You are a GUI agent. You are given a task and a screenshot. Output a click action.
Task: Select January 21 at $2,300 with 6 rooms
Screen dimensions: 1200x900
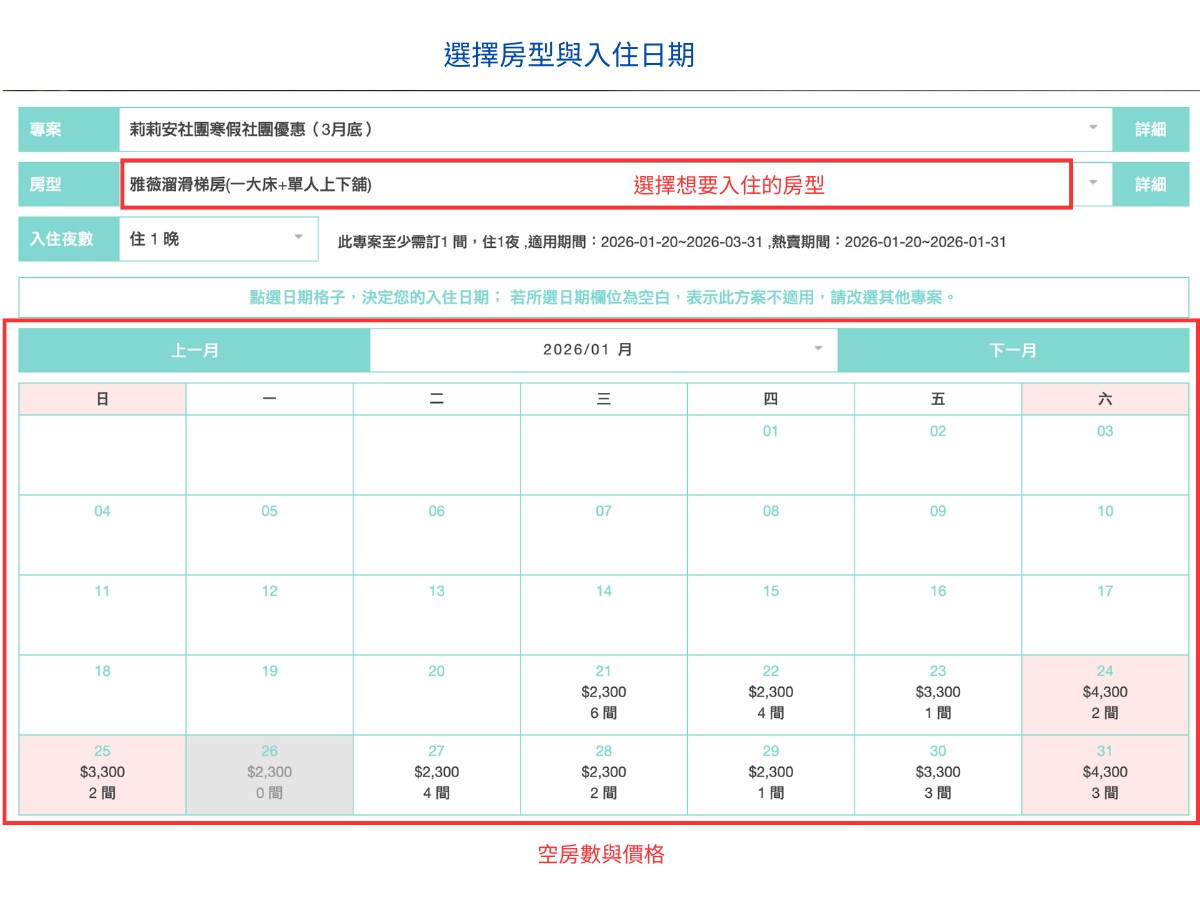(x=604, y=692)
